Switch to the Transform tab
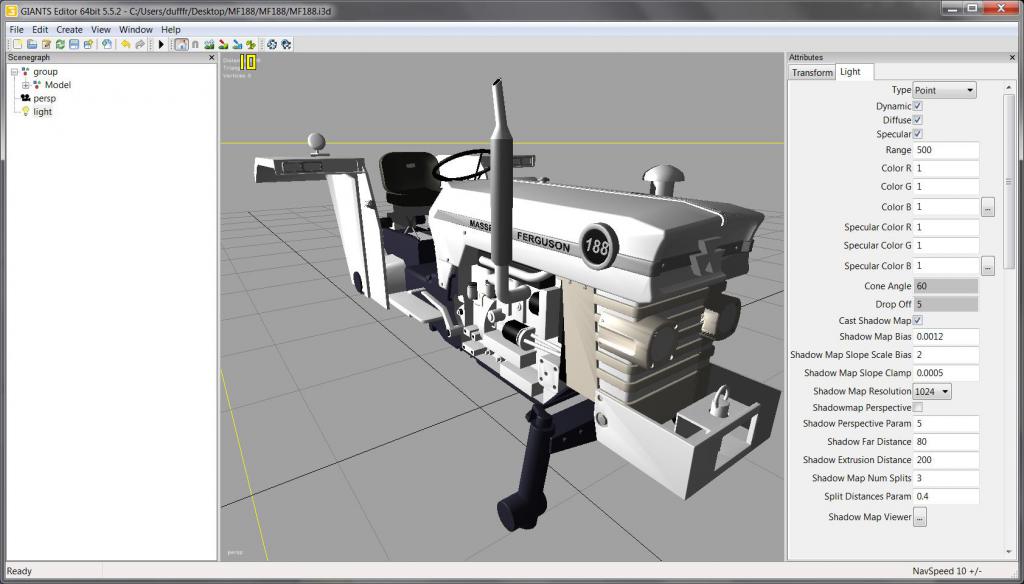The width and height of the screenshot is (1024, 584). pyautogui.click(x=812, y=73)
